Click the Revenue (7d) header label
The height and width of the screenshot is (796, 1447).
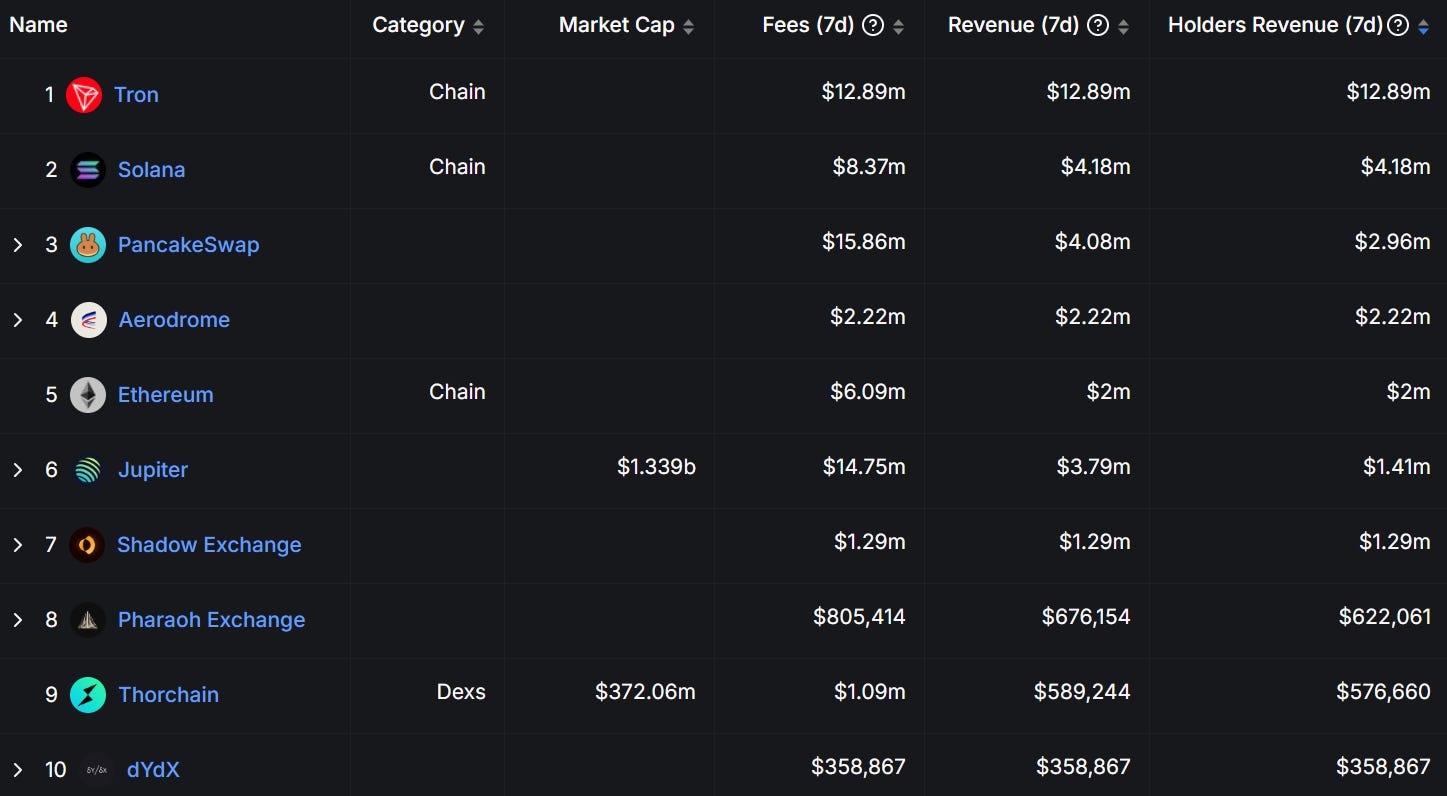click(x=1014, y=26)
